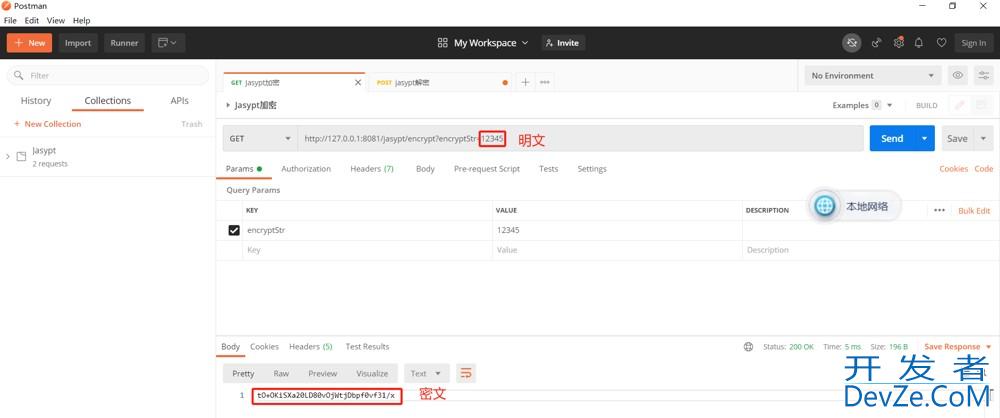Expand the Jasypt request name triangle
This screenshot has height=418, width=1000.
point(228,105)
